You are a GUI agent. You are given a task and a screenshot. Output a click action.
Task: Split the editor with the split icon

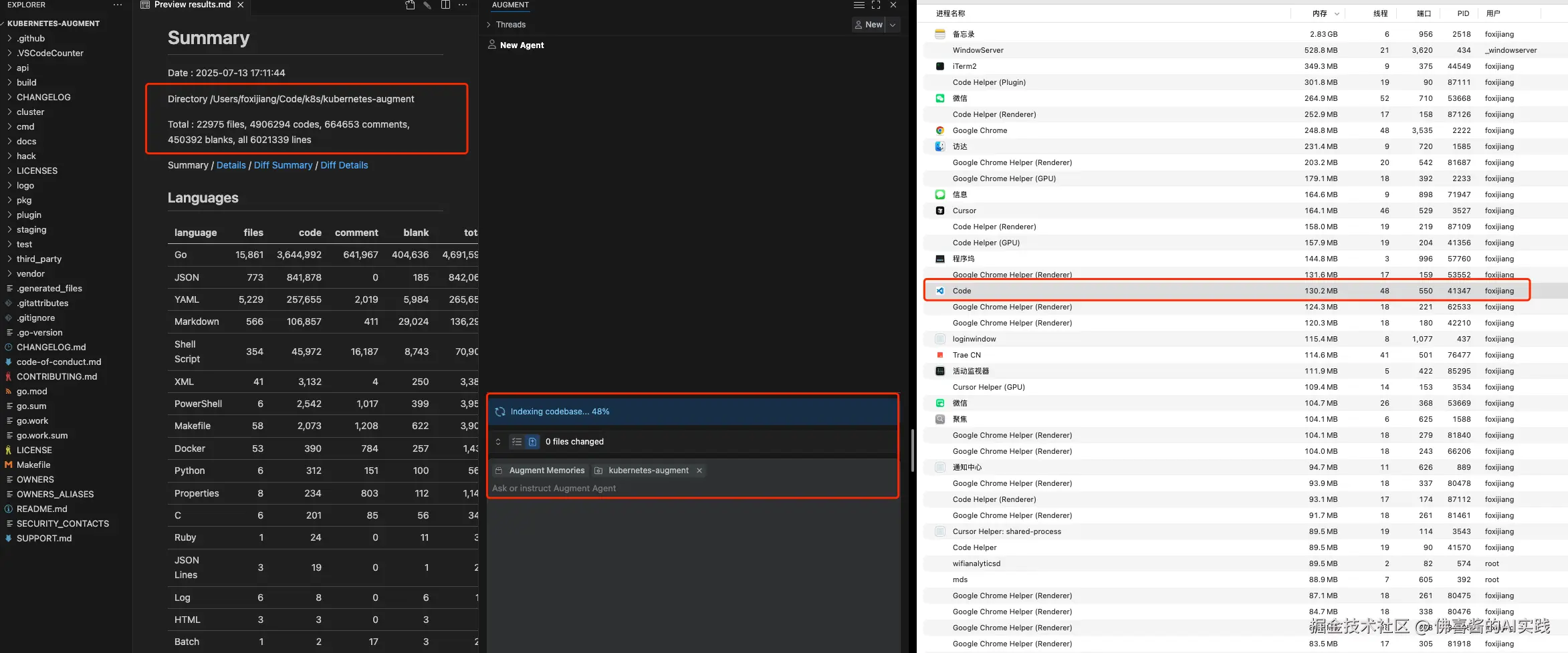(x=445, y=5)
